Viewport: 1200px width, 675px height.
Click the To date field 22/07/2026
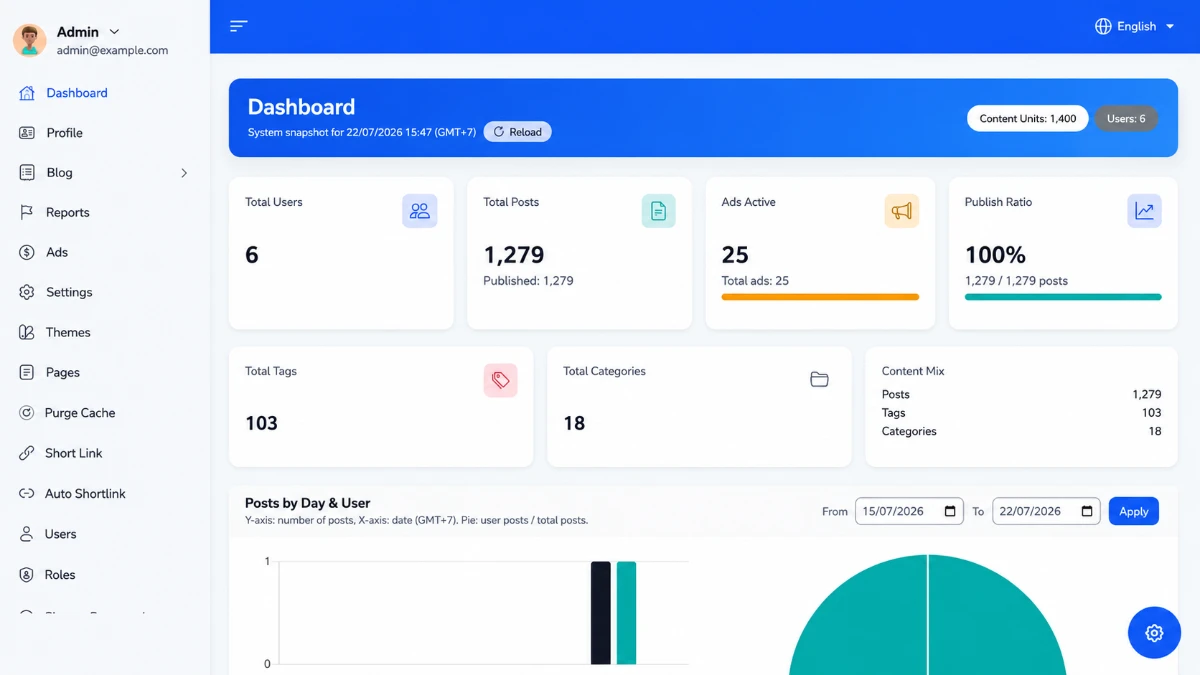[1046, 511]
